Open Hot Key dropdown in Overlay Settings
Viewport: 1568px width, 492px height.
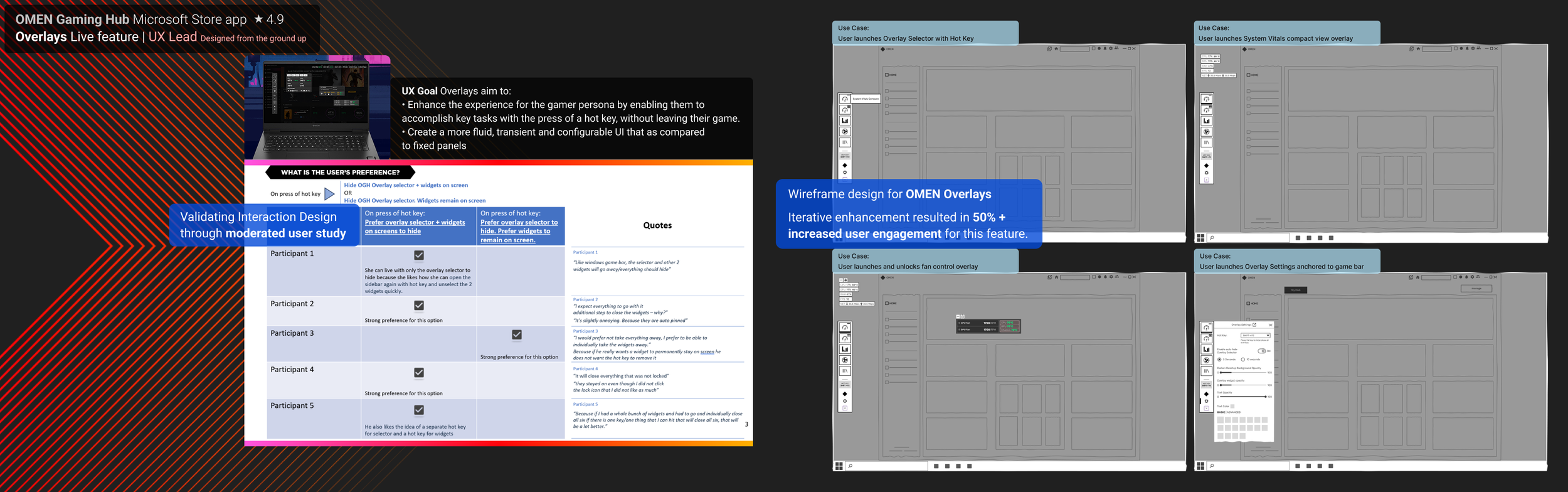1256,336
